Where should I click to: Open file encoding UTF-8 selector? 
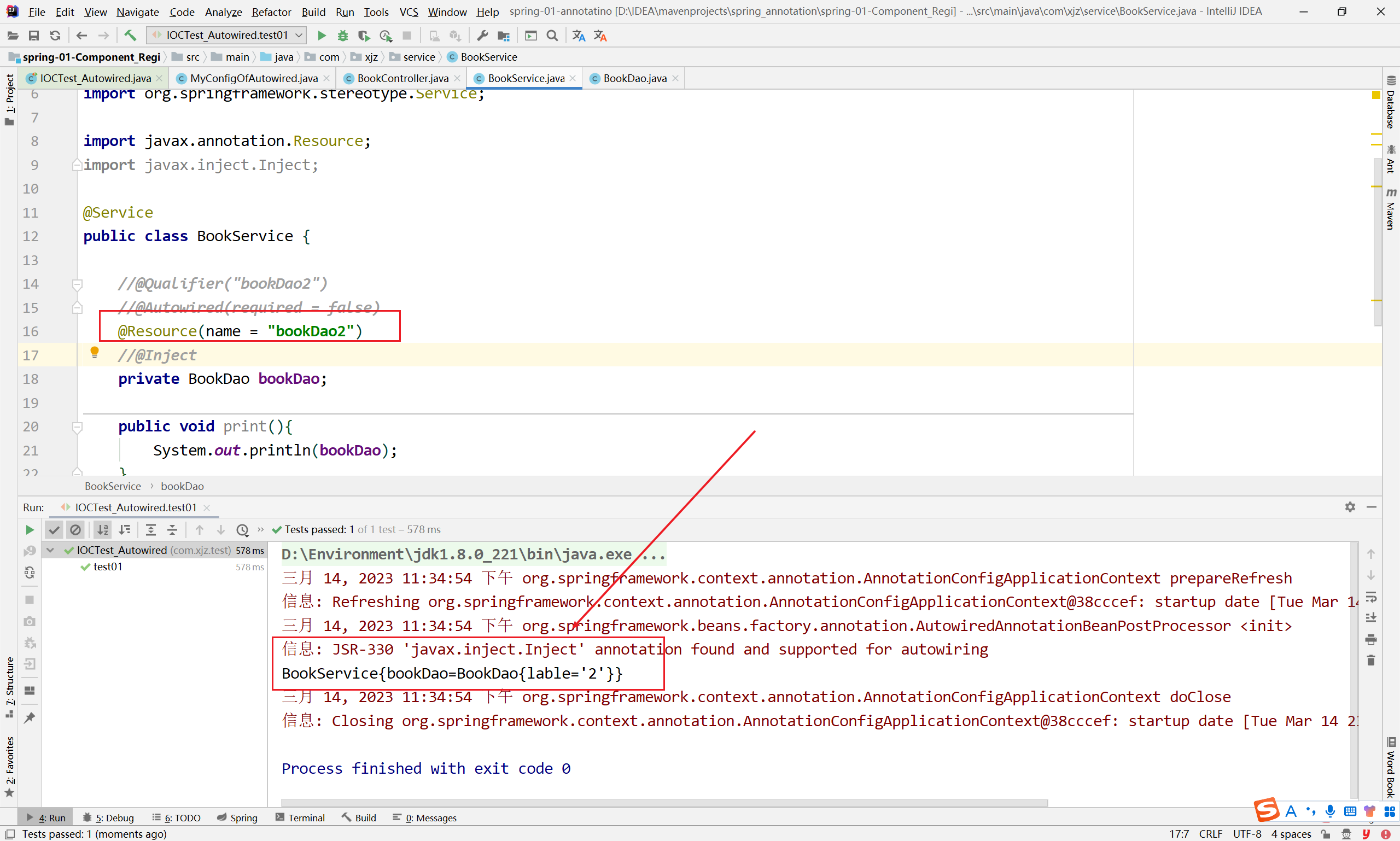click(x=1247, y=834)
